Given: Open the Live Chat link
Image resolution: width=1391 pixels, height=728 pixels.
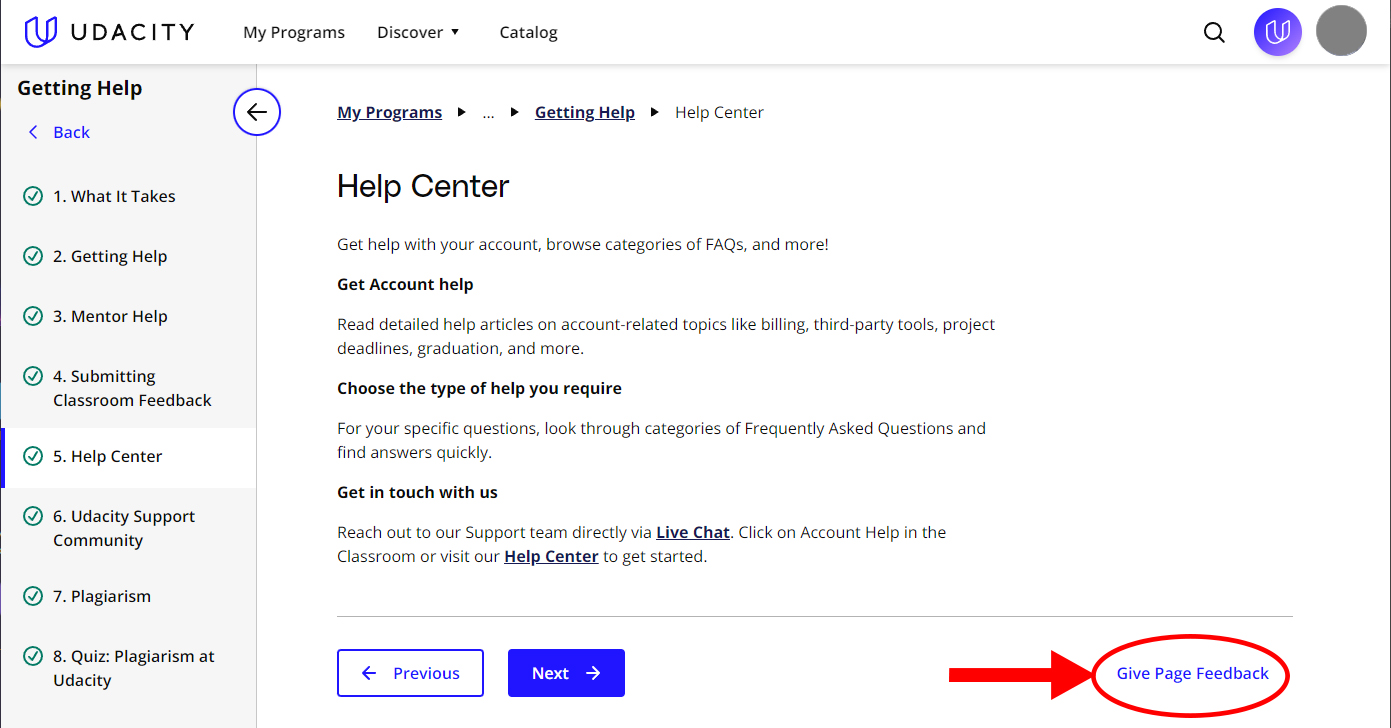Looking at the screenshot, I should 693,532.
